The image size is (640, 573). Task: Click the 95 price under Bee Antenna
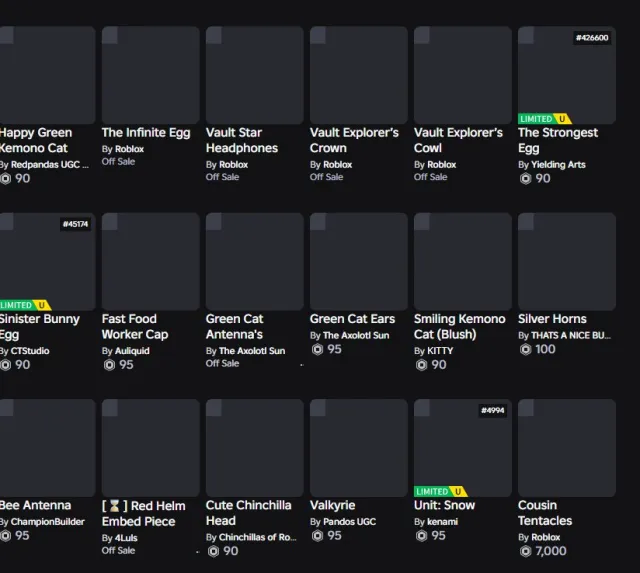click(x=22, y=535)
